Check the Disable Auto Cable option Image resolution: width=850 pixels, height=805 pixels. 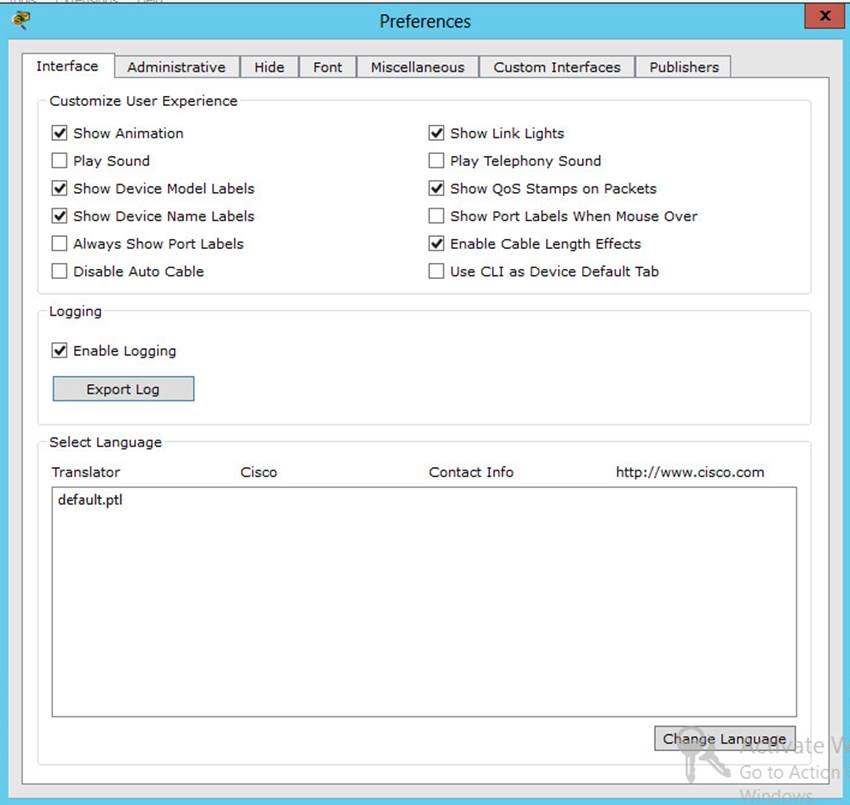59,272
